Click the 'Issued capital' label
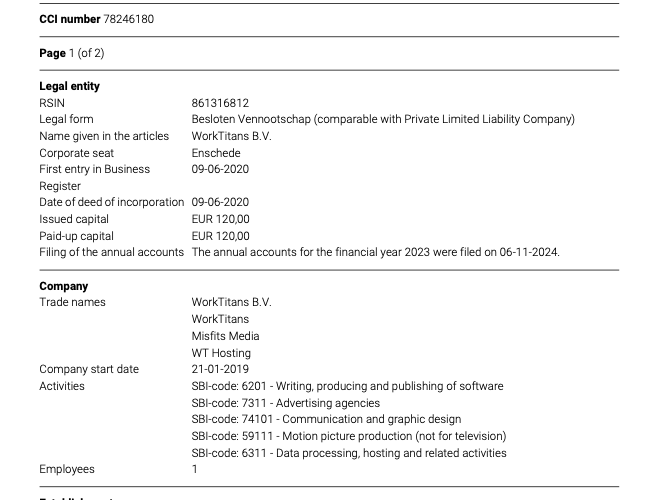Viewport: 647px width, 500px height. click(x=74, y=219)
